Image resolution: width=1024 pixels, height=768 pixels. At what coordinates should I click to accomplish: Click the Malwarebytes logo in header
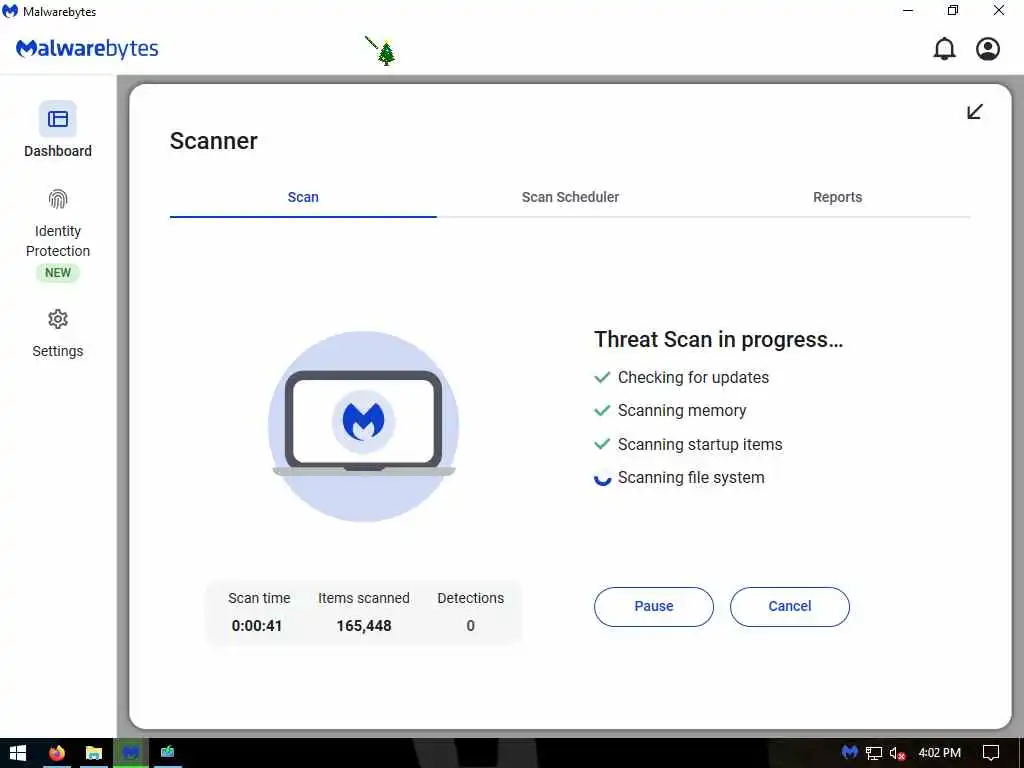pos(87,49)
